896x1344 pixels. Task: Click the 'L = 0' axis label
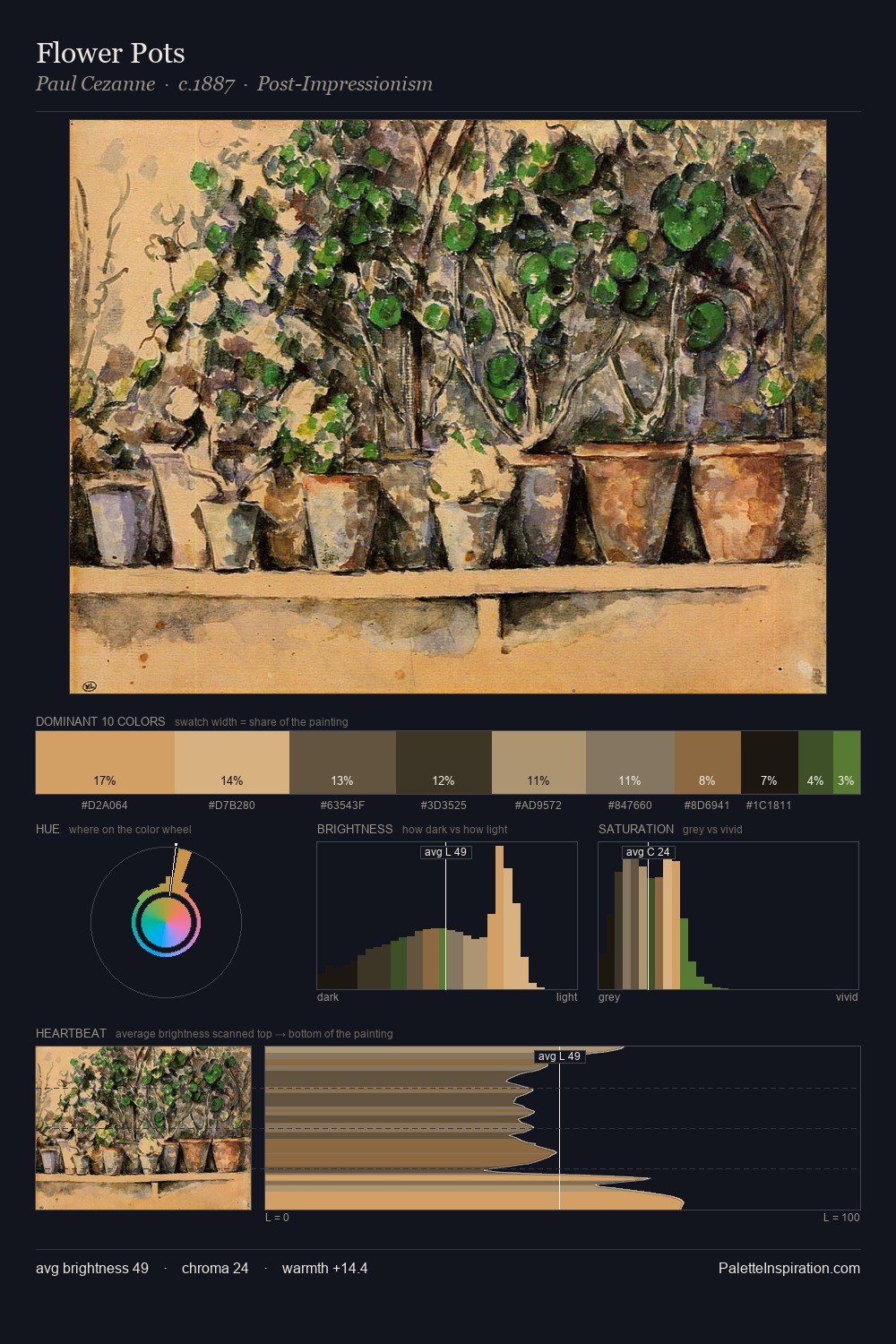click(x=277, y=1218)
